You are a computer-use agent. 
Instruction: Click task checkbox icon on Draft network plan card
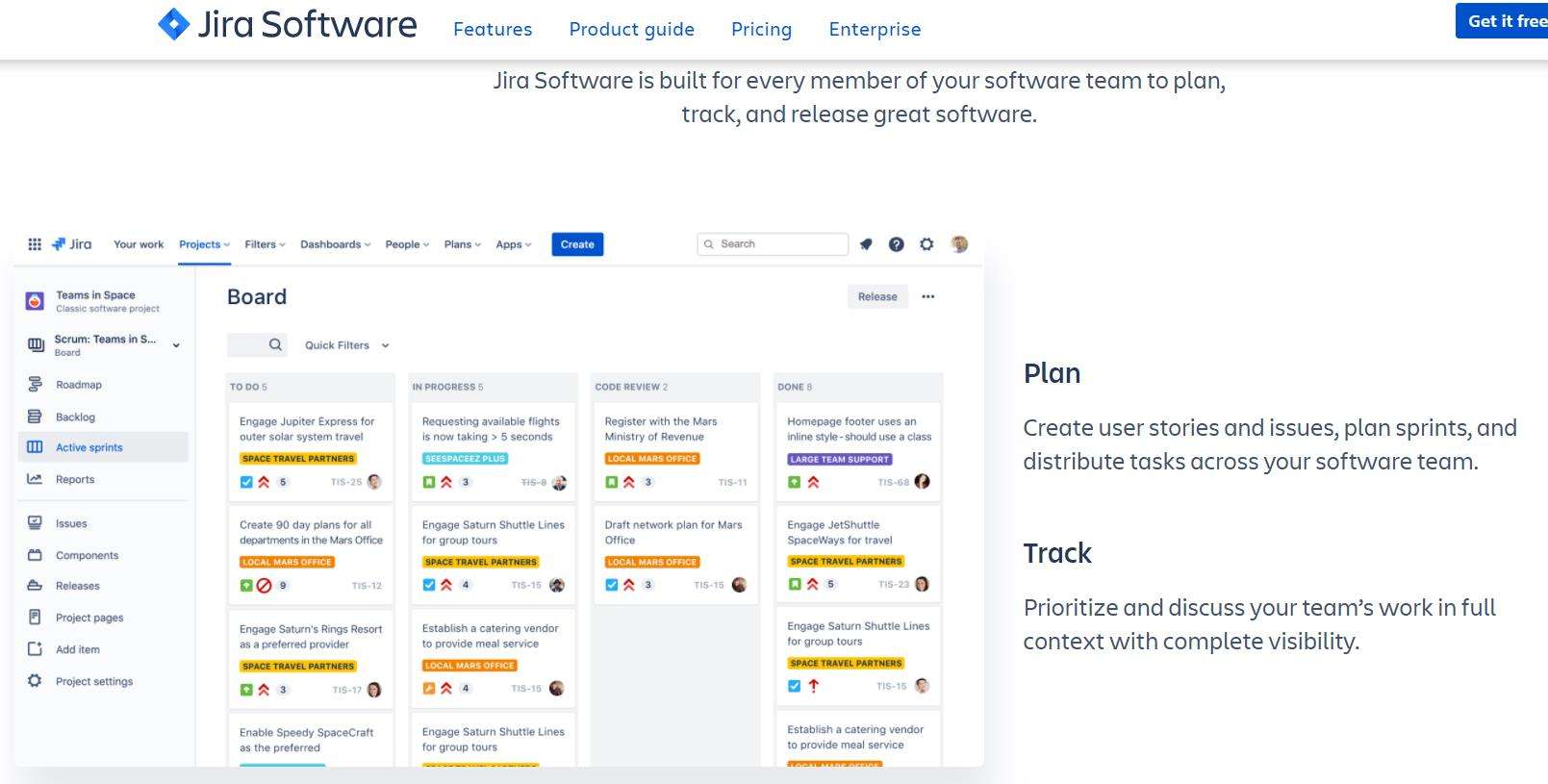tap(612, 585)
